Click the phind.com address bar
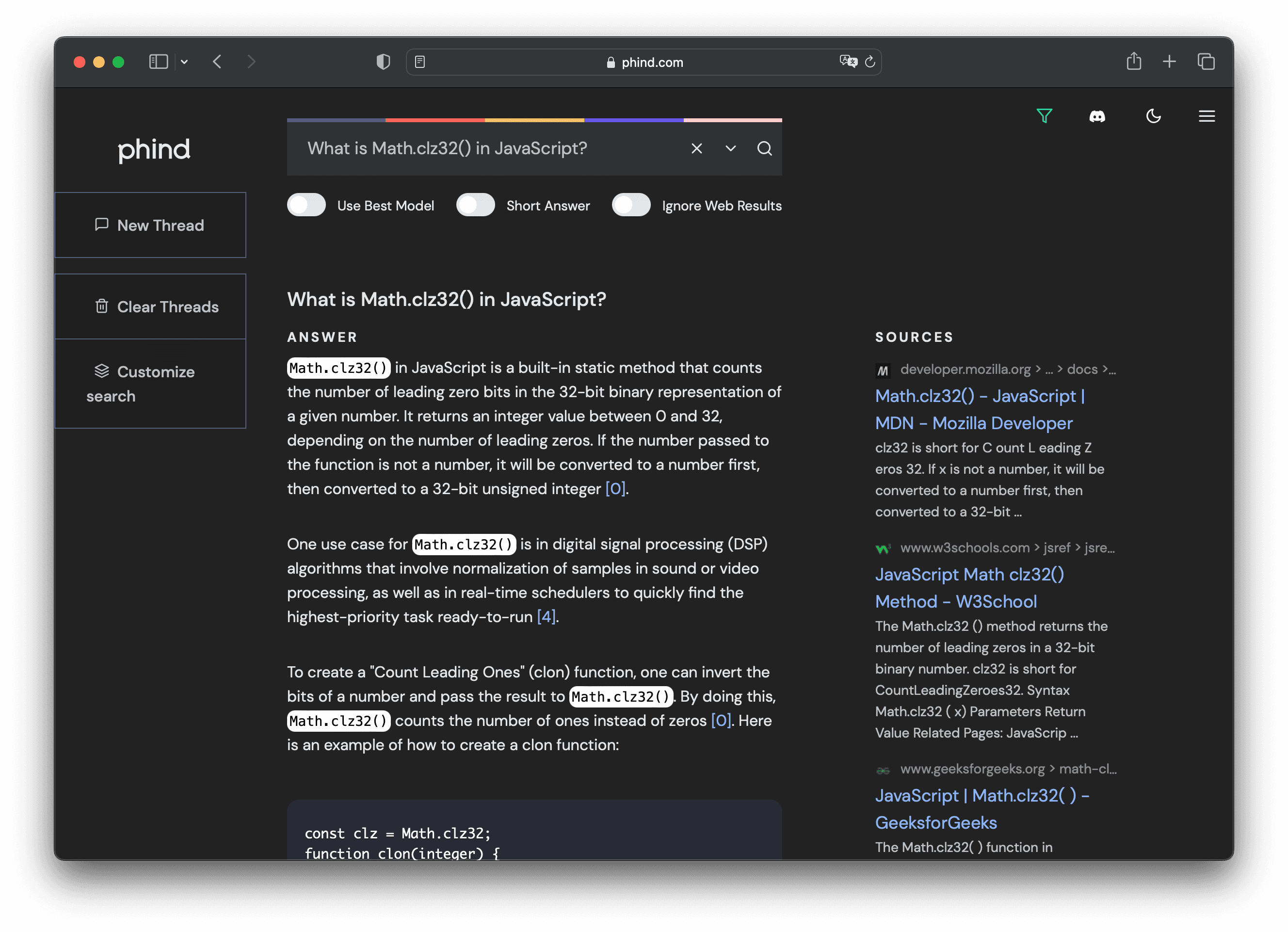 [x=644, y=62]
